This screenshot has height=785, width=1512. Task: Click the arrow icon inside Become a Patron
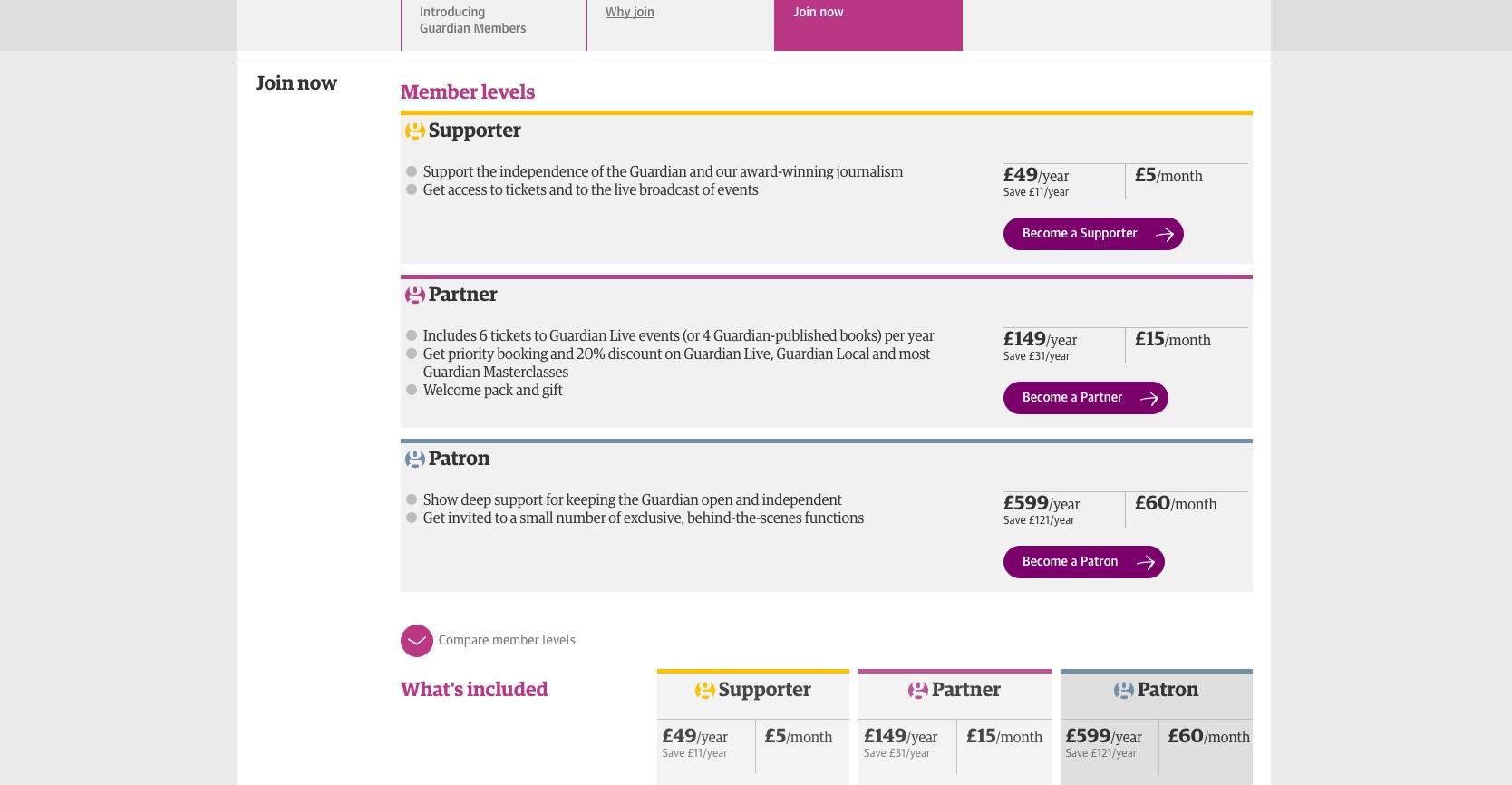pyautogui.click(x=1146, y=562)
